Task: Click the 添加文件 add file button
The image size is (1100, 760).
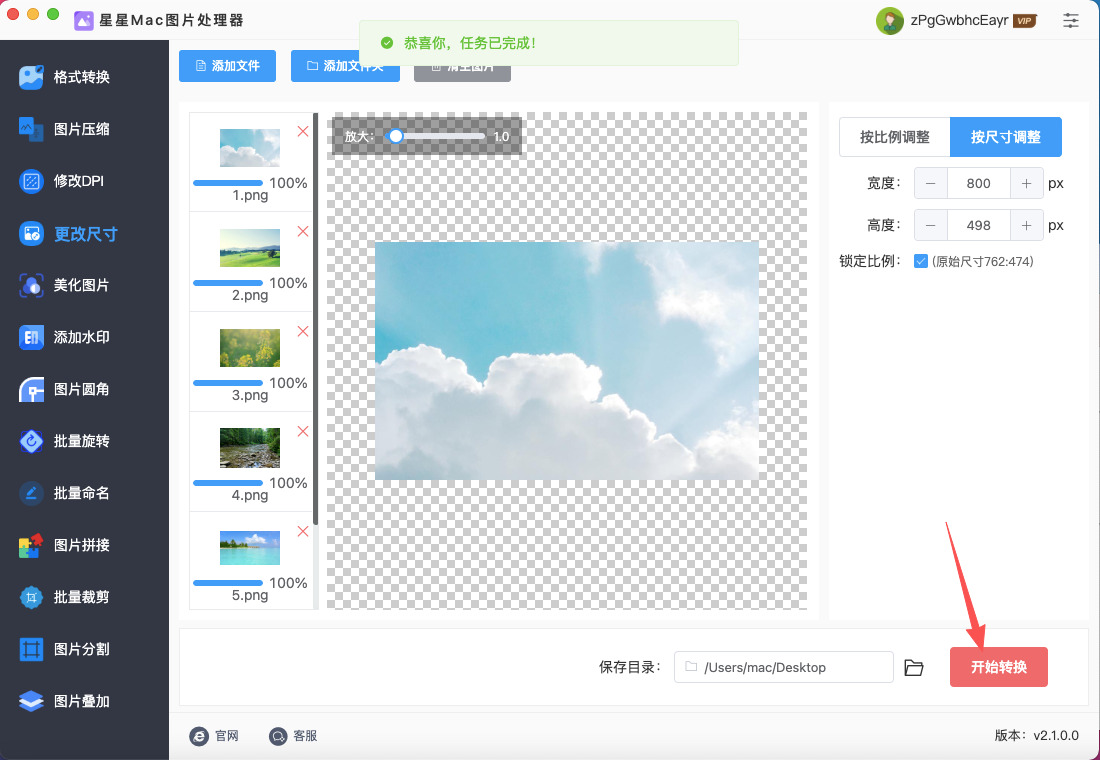Action: coord(227,66)
